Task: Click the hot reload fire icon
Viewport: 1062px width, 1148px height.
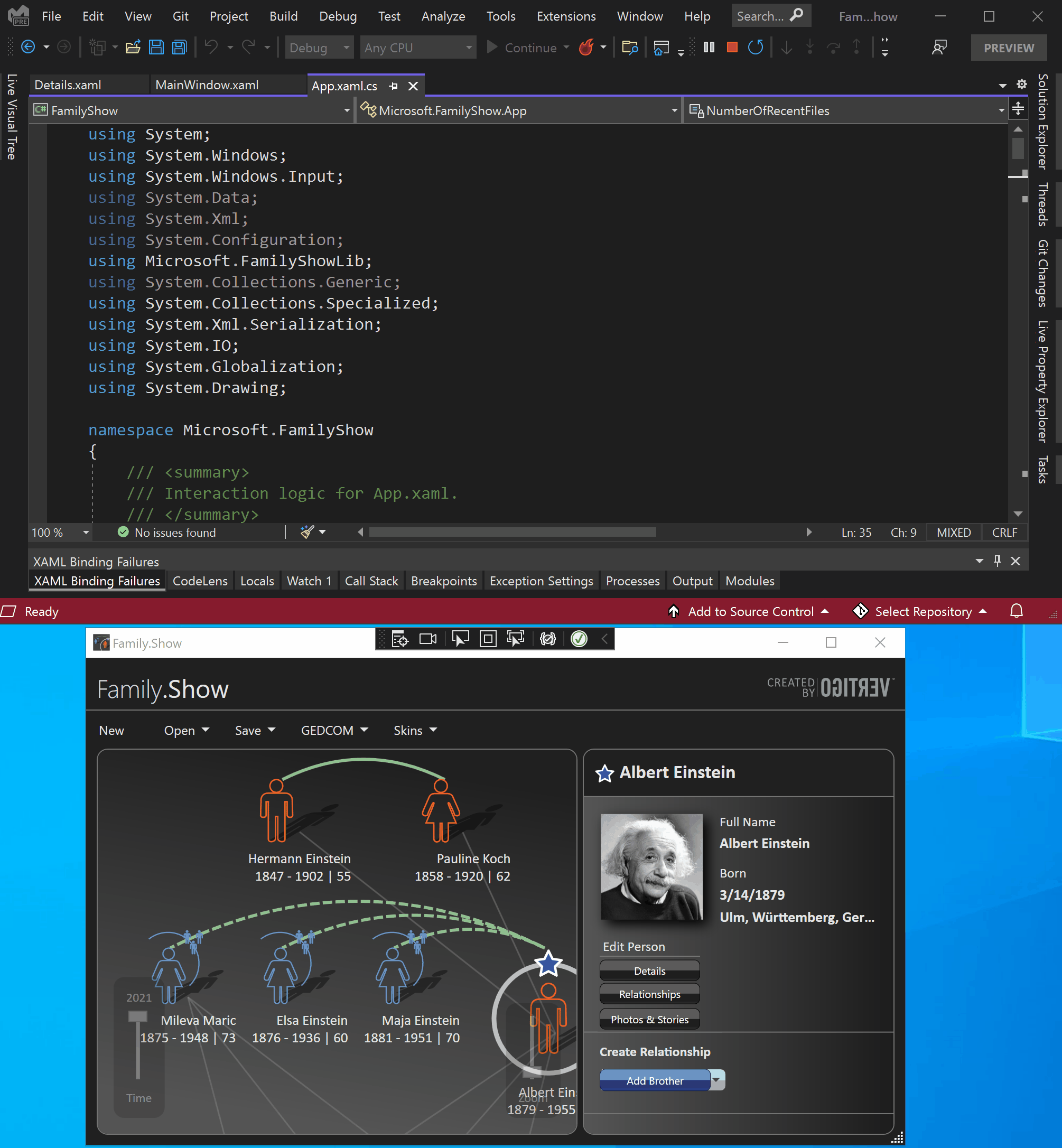Action: coord(590,47)
